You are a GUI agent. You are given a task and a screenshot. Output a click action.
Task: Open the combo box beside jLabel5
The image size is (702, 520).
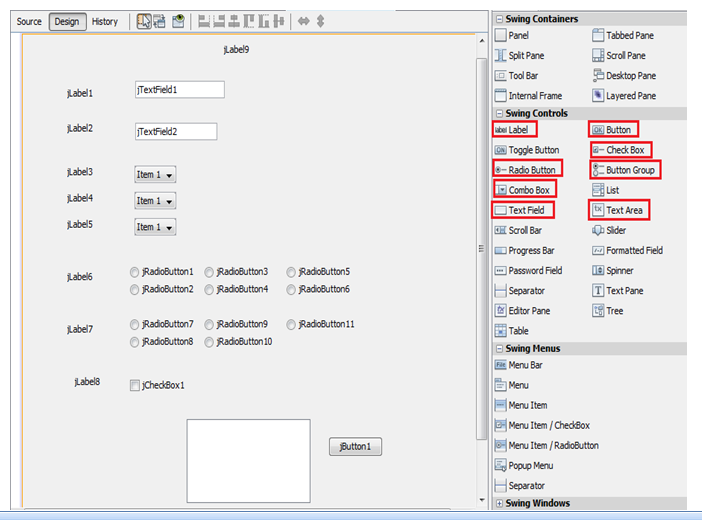155,227
